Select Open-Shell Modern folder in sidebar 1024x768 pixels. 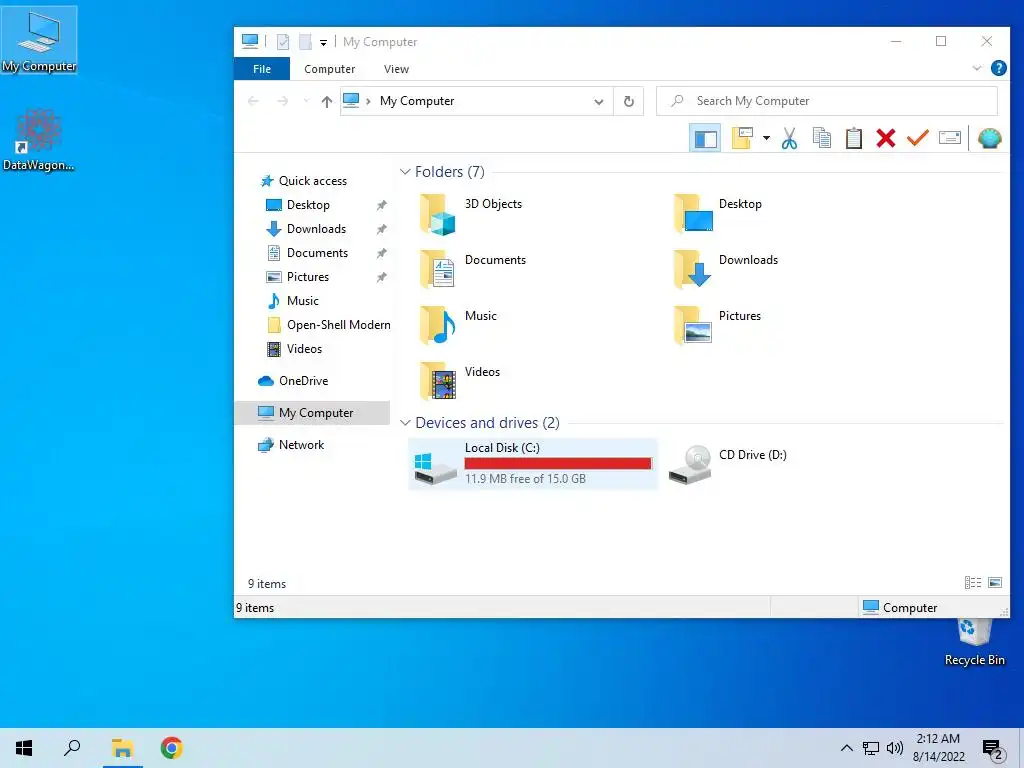pos(338,325)
